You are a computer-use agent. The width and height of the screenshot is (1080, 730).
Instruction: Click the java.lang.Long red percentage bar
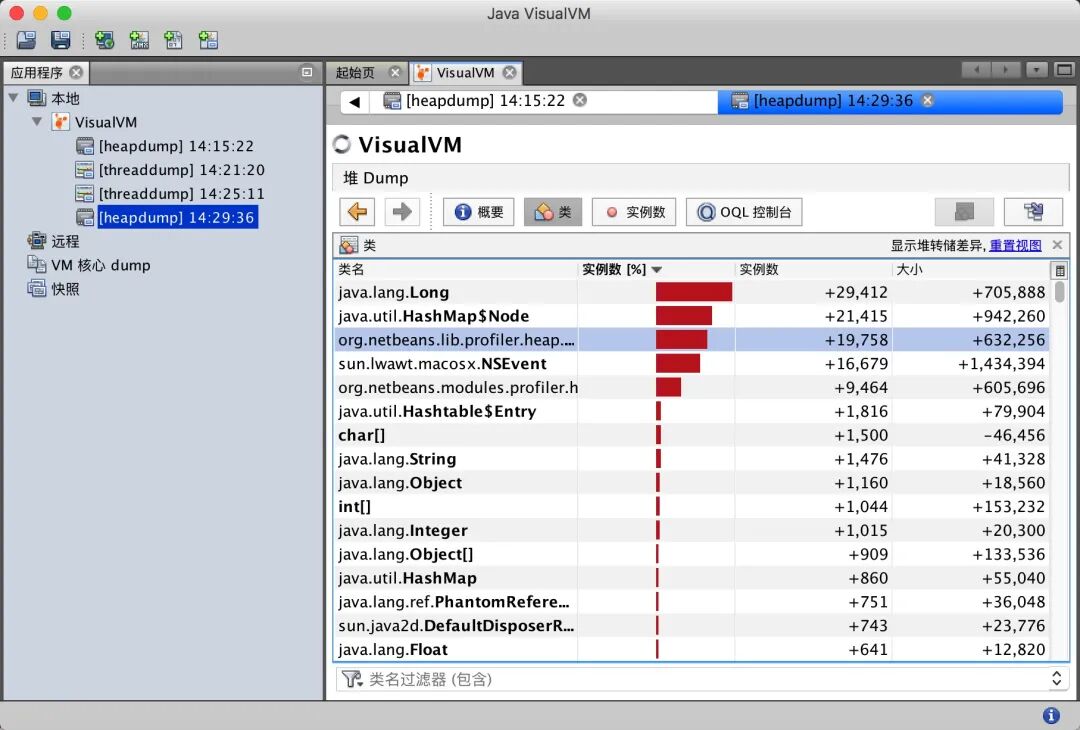[694, 292]
